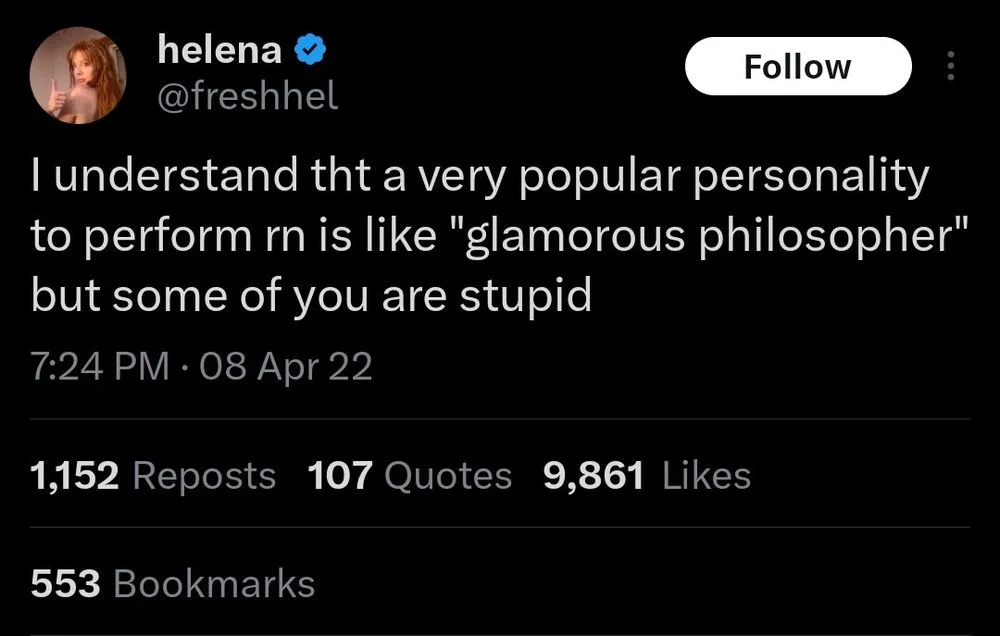1000x636 pixels.
Task: Click the blue verified badge next to helena
Action: click(x=308, y=50)
